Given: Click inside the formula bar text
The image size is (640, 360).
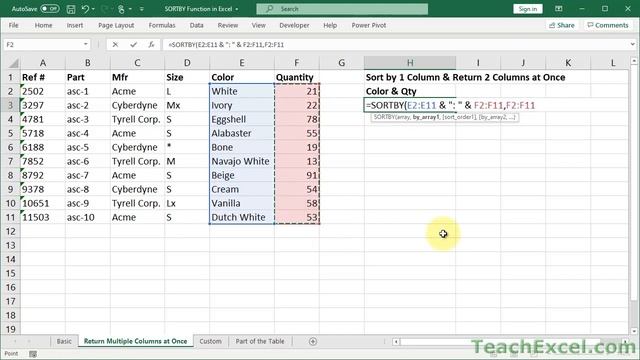Looking at the screenshot, I should pyautogui.click(x=226, y=44).
